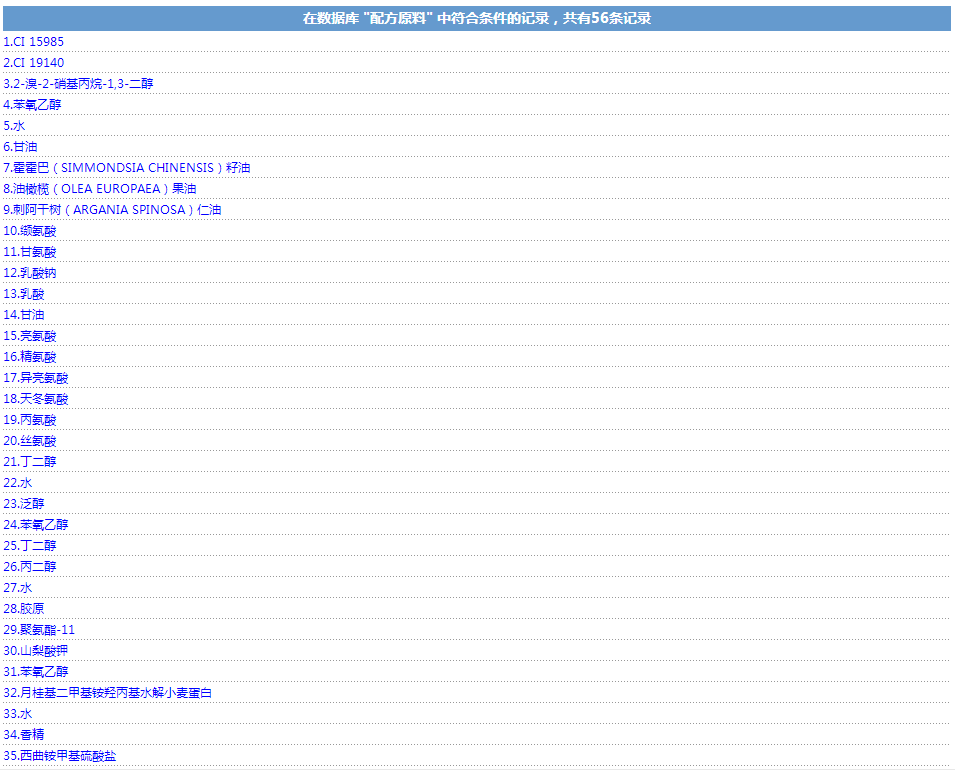Open entry 15 亮氨酸
The width and height of the screenshot is (955, 773).
(x=30, y=336)
